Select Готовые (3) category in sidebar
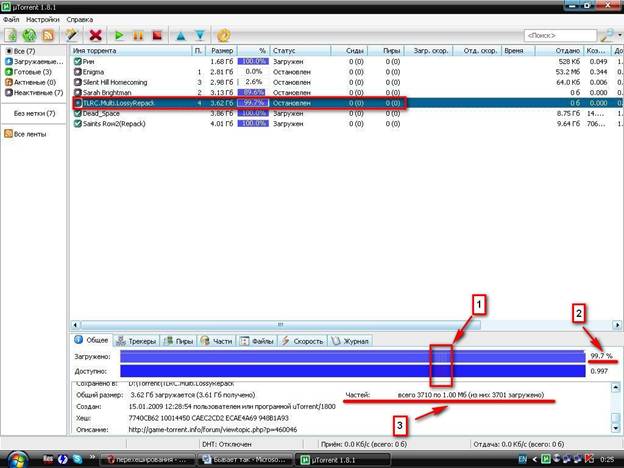 click(x=34, y=72)
